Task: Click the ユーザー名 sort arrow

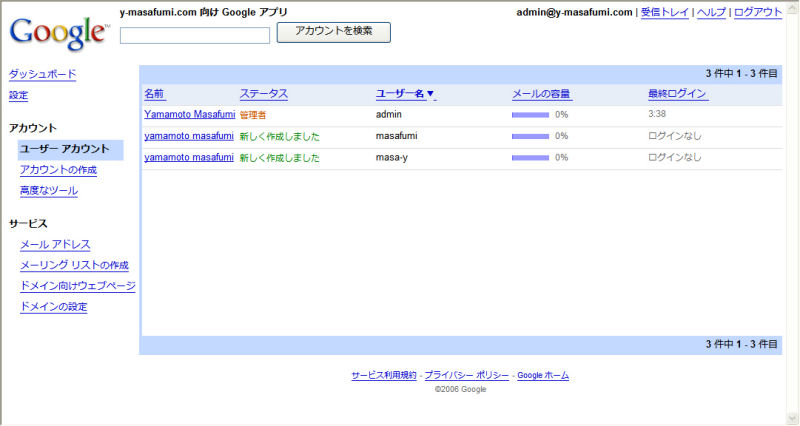Action: pyautogui.click(x=430, y=94)
